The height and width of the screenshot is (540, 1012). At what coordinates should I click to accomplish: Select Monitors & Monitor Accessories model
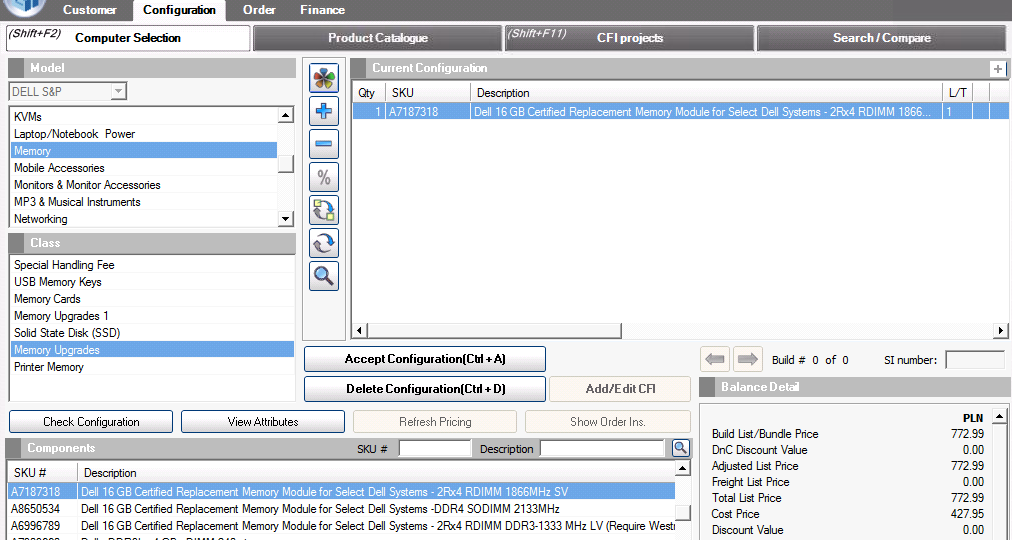coord(143,185)
